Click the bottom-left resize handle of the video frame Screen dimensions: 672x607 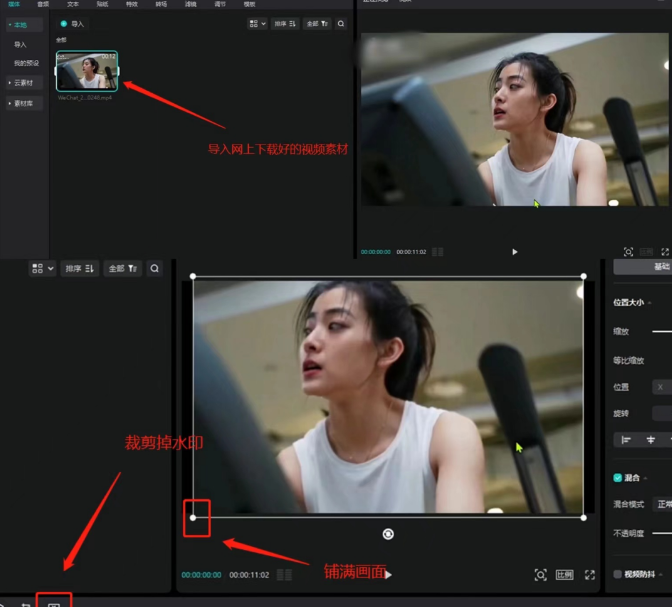(193, 518)
